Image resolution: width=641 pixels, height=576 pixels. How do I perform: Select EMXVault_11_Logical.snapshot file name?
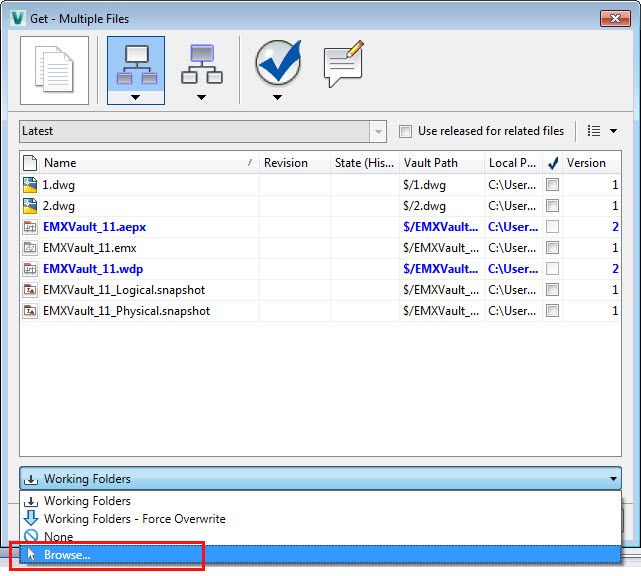pyautogui.click(x=124, y=290)
